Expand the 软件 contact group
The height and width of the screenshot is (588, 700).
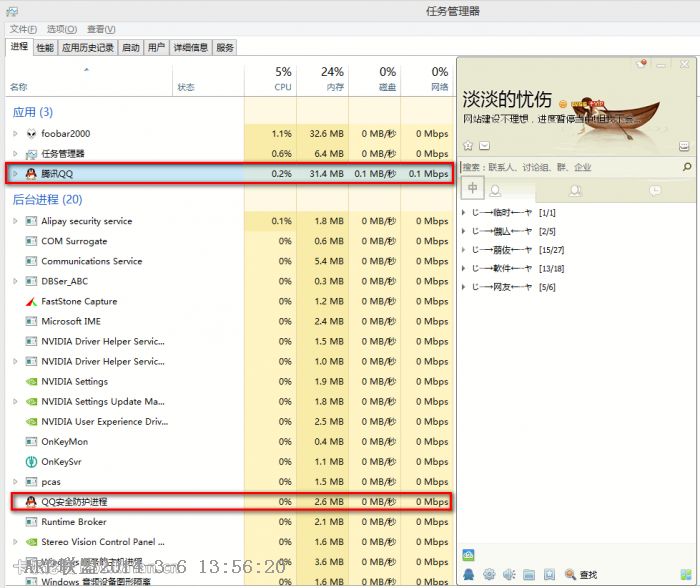(x=463, y=268)
